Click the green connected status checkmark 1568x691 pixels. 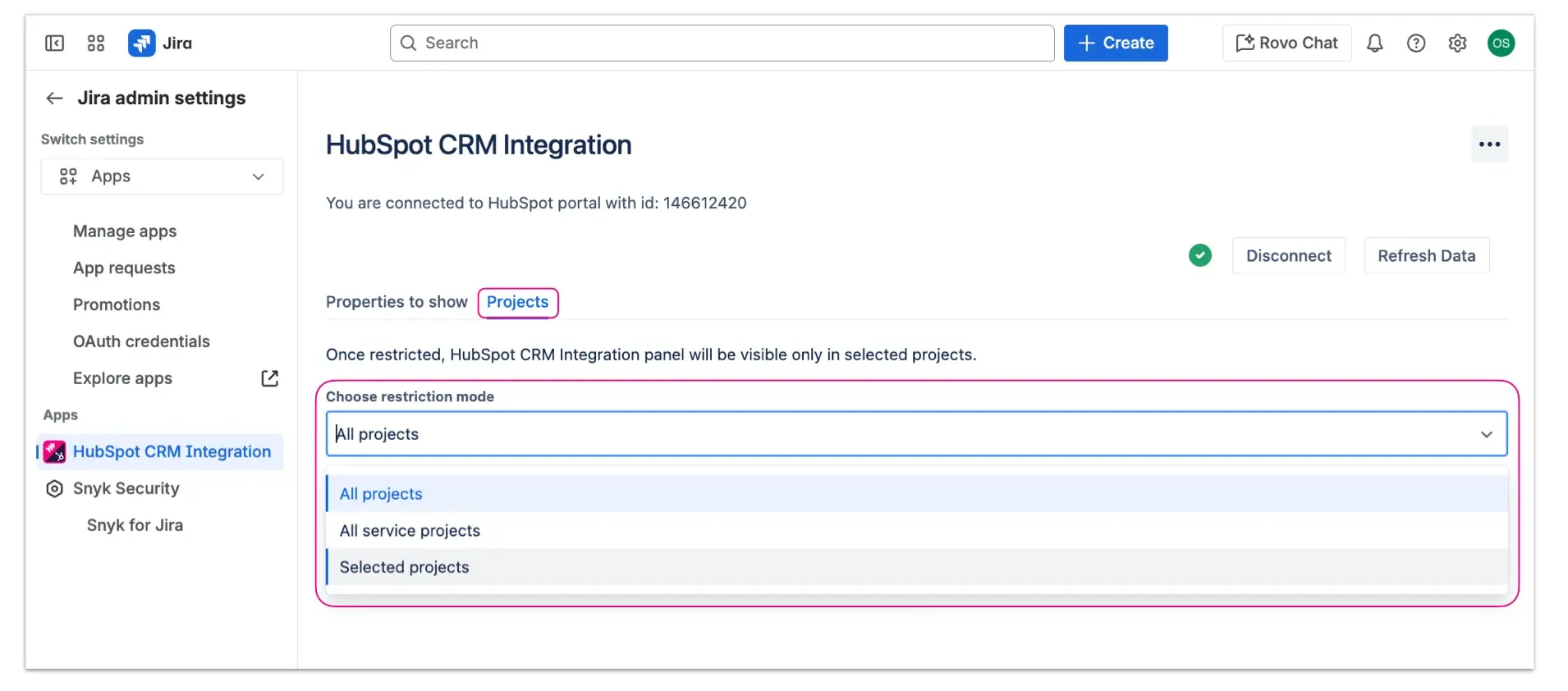1200,255
